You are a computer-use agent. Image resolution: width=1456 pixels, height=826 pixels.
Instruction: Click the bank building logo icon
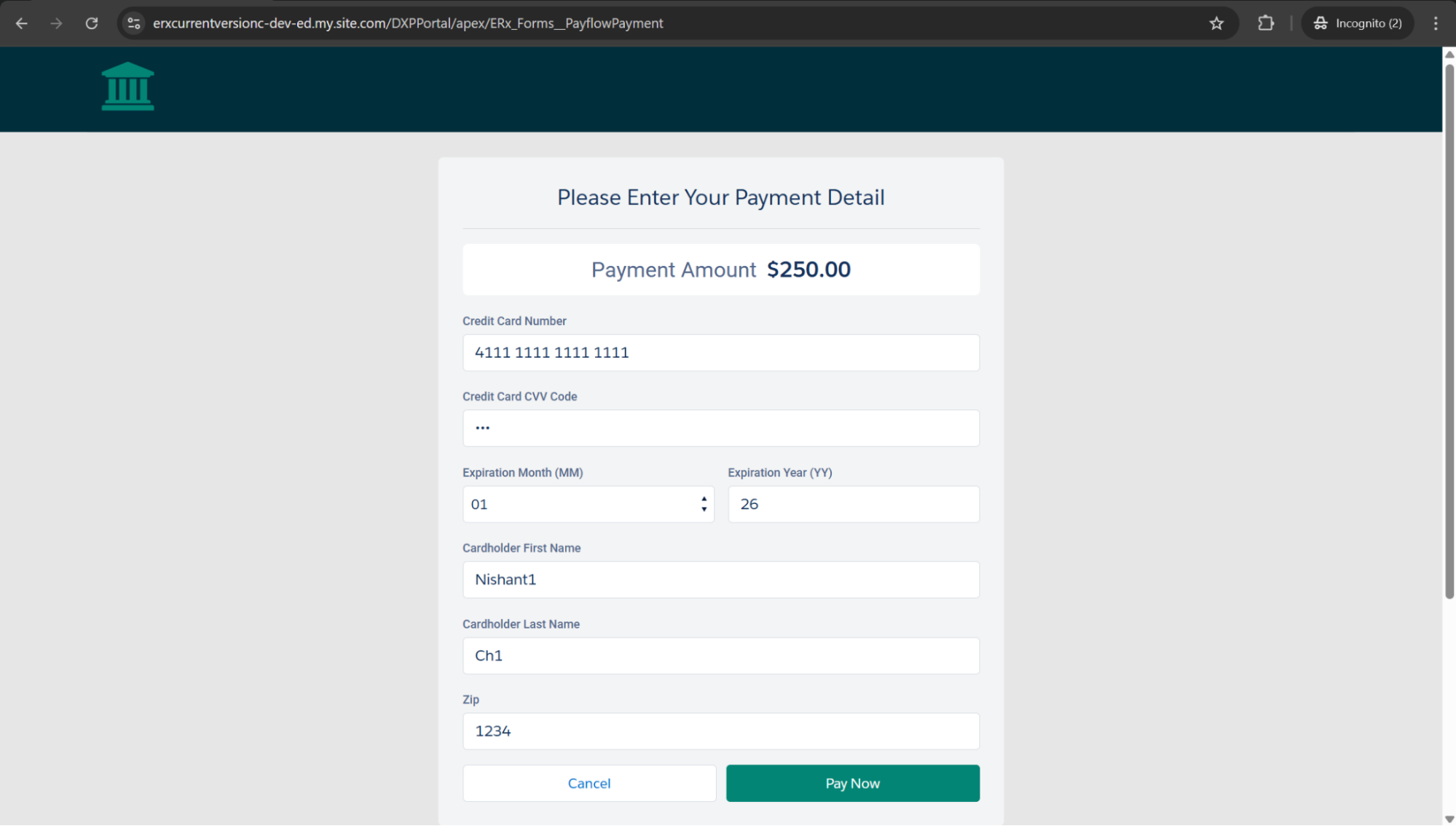[x=127, y=87]
